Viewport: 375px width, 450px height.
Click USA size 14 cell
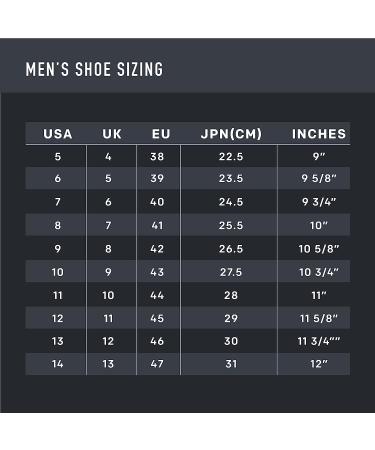pyautogui.click(x=58, y=364)
